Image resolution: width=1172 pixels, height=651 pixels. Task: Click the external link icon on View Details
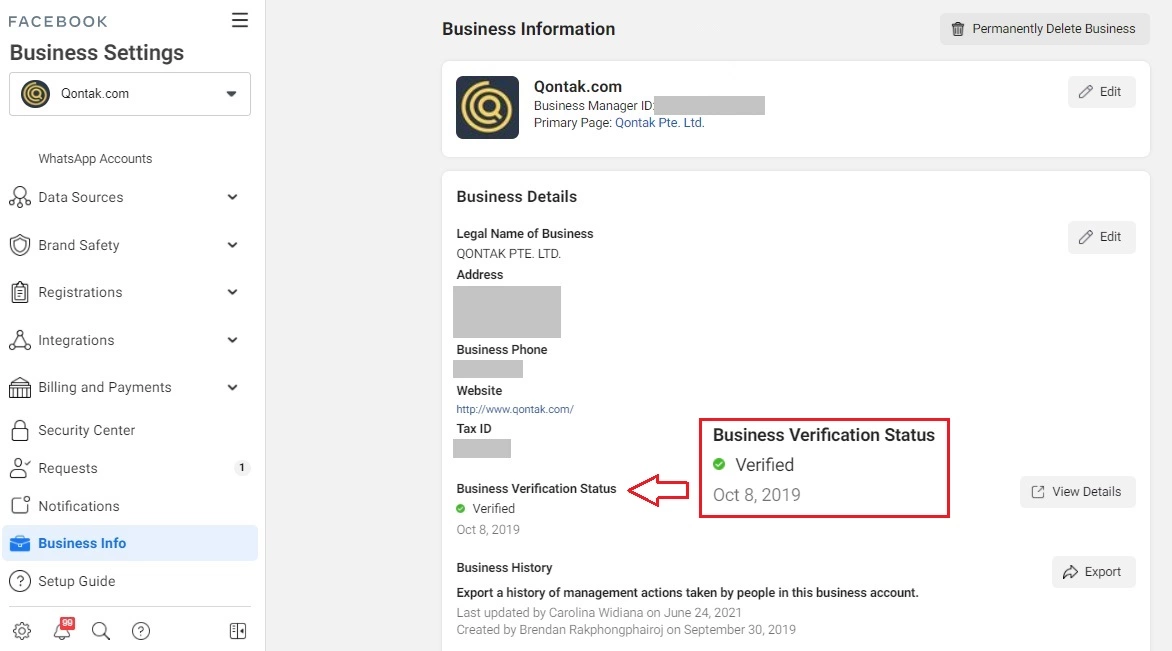(1037, 492)
